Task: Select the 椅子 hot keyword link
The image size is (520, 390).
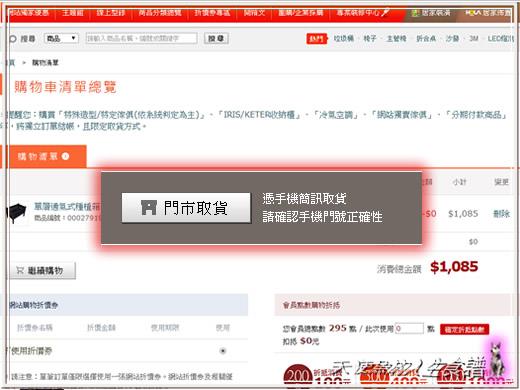Action: pyautogui.click(x=370, y=39)
